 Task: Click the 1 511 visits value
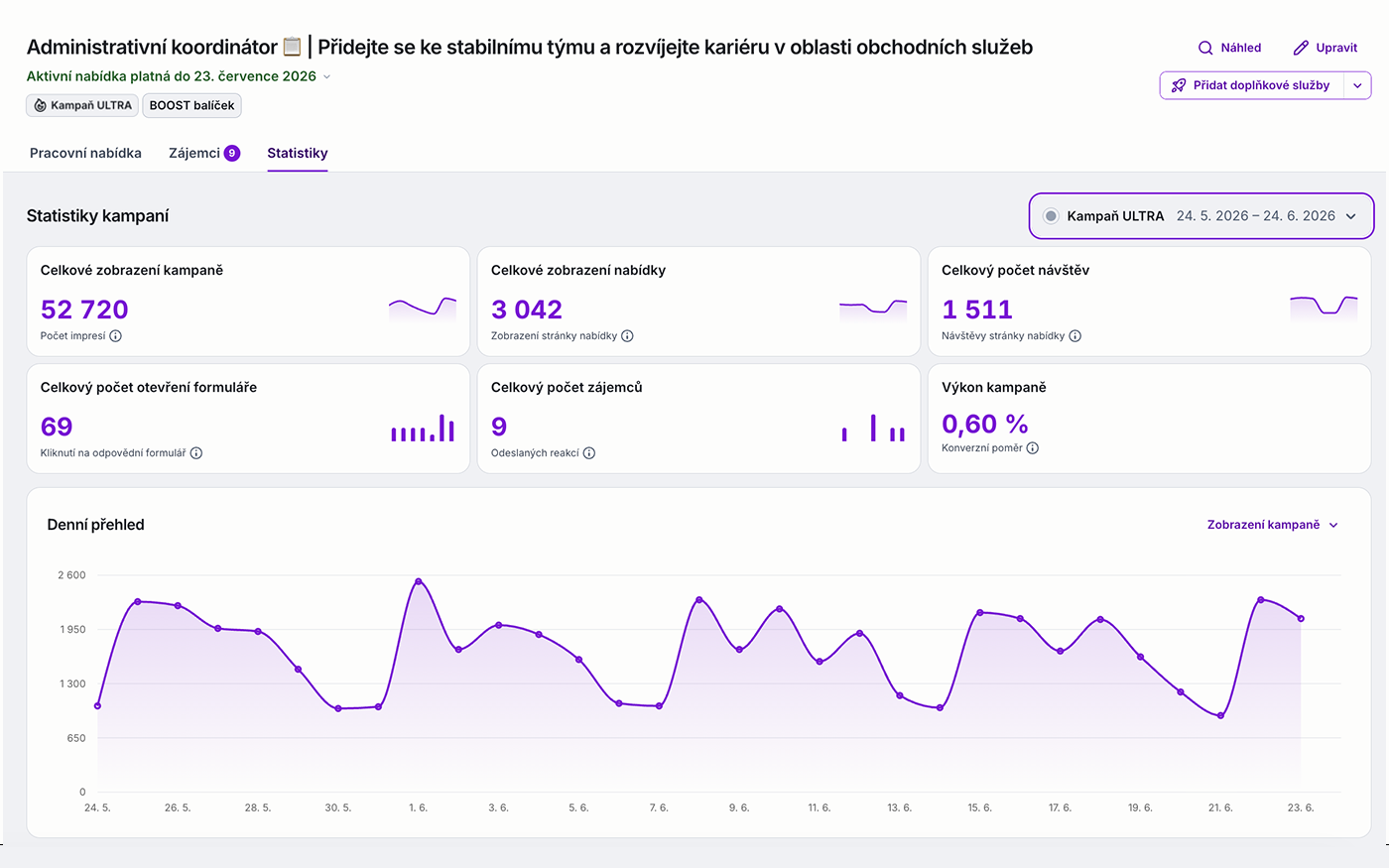[977, 310]
